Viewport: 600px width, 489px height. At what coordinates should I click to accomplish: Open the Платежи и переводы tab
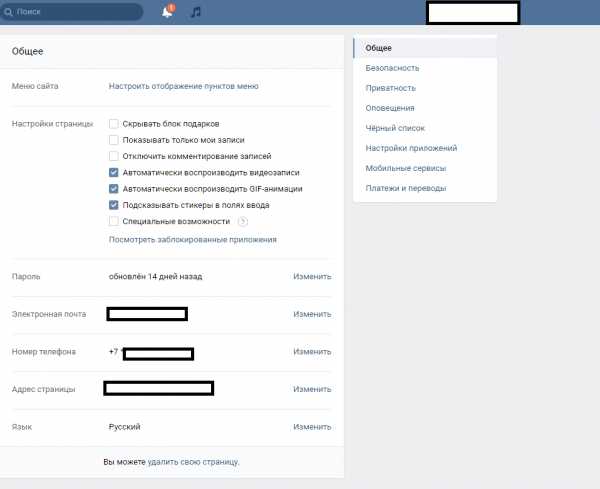(x=425, y=188)
